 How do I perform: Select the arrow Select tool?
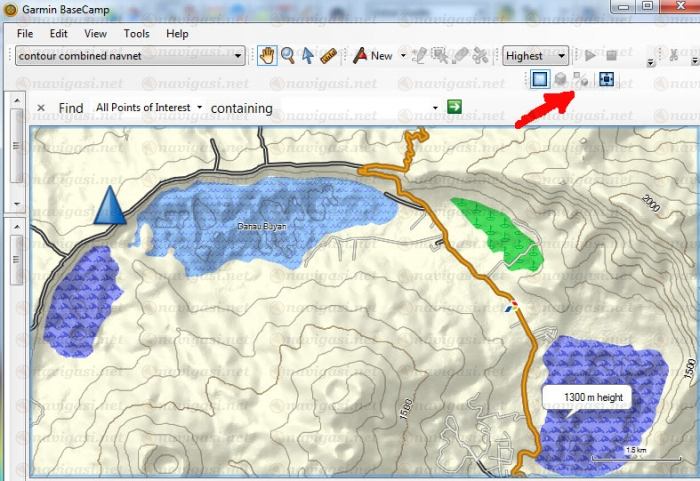[x=308, y=56]
